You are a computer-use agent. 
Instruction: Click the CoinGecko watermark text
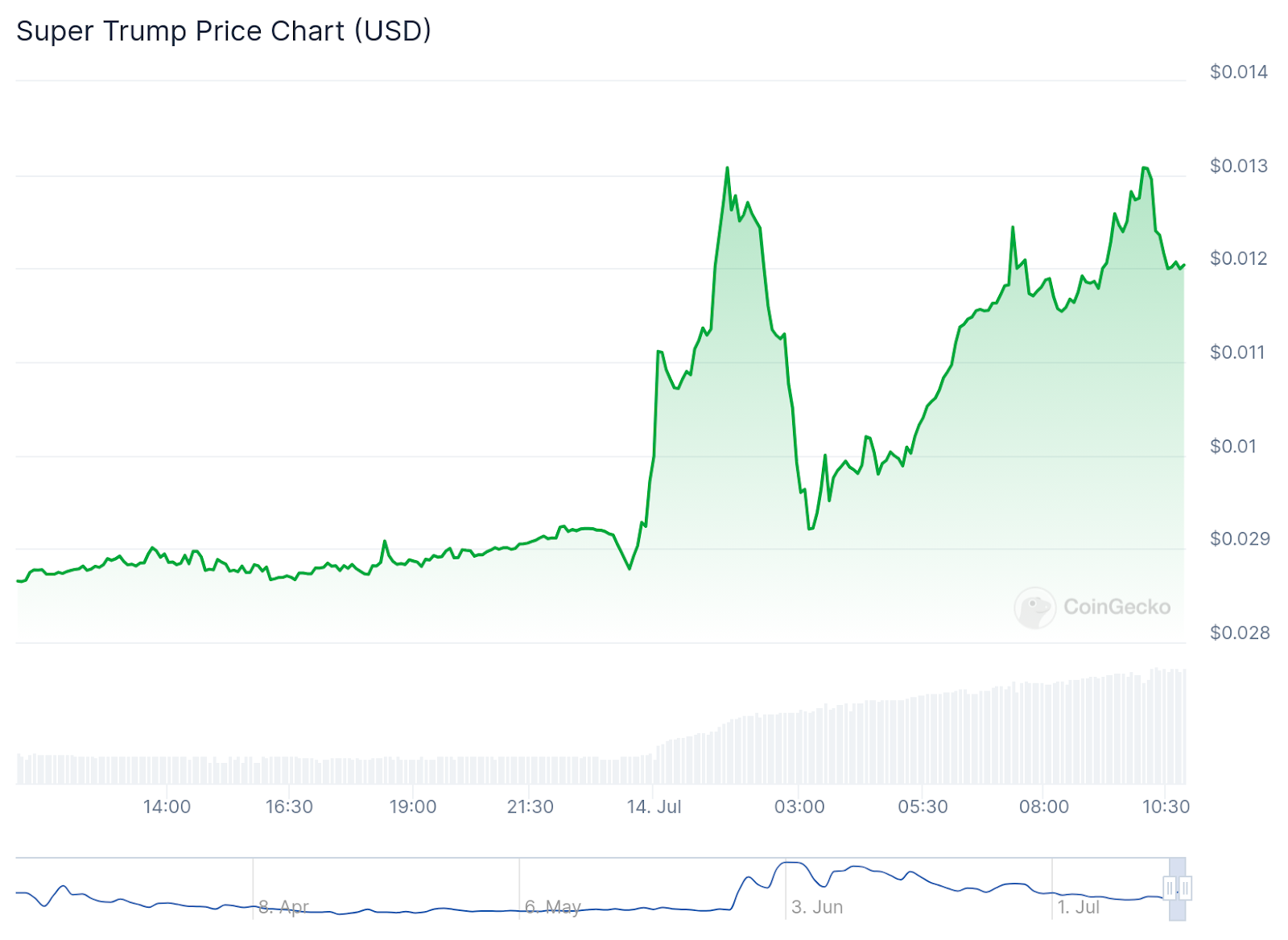(x=1117, y=607)
